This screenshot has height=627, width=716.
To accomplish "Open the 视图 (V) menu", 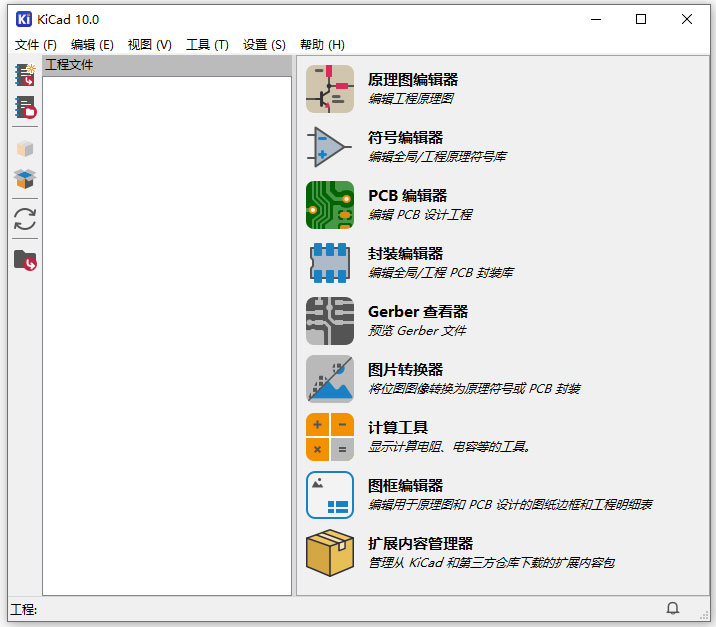I will click(149, 45).
